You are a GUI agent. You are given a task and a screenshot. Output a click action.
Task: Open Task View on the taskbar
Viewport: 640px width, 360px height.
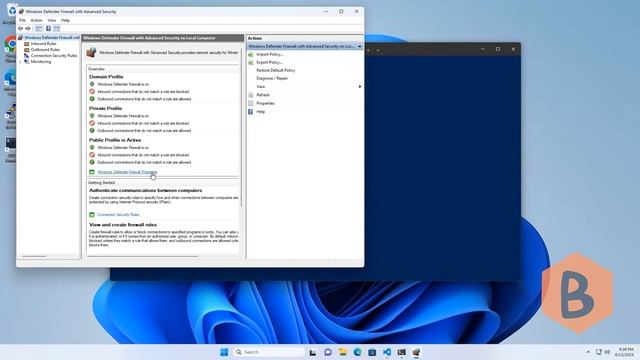pos(313,352)
